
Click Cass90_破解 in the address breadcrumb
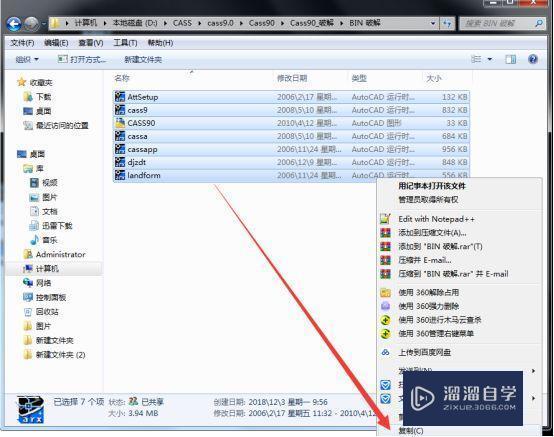pos(312,23)
